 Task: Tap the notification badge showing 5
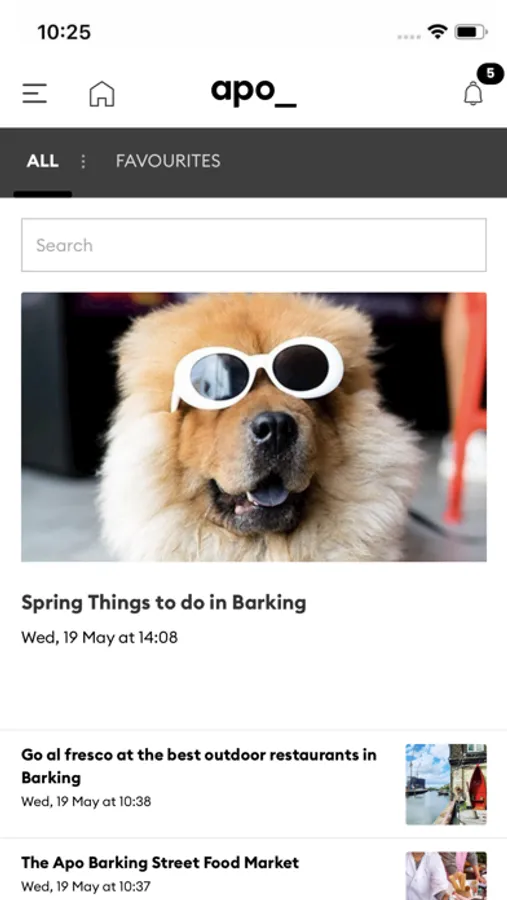[490, 73]
